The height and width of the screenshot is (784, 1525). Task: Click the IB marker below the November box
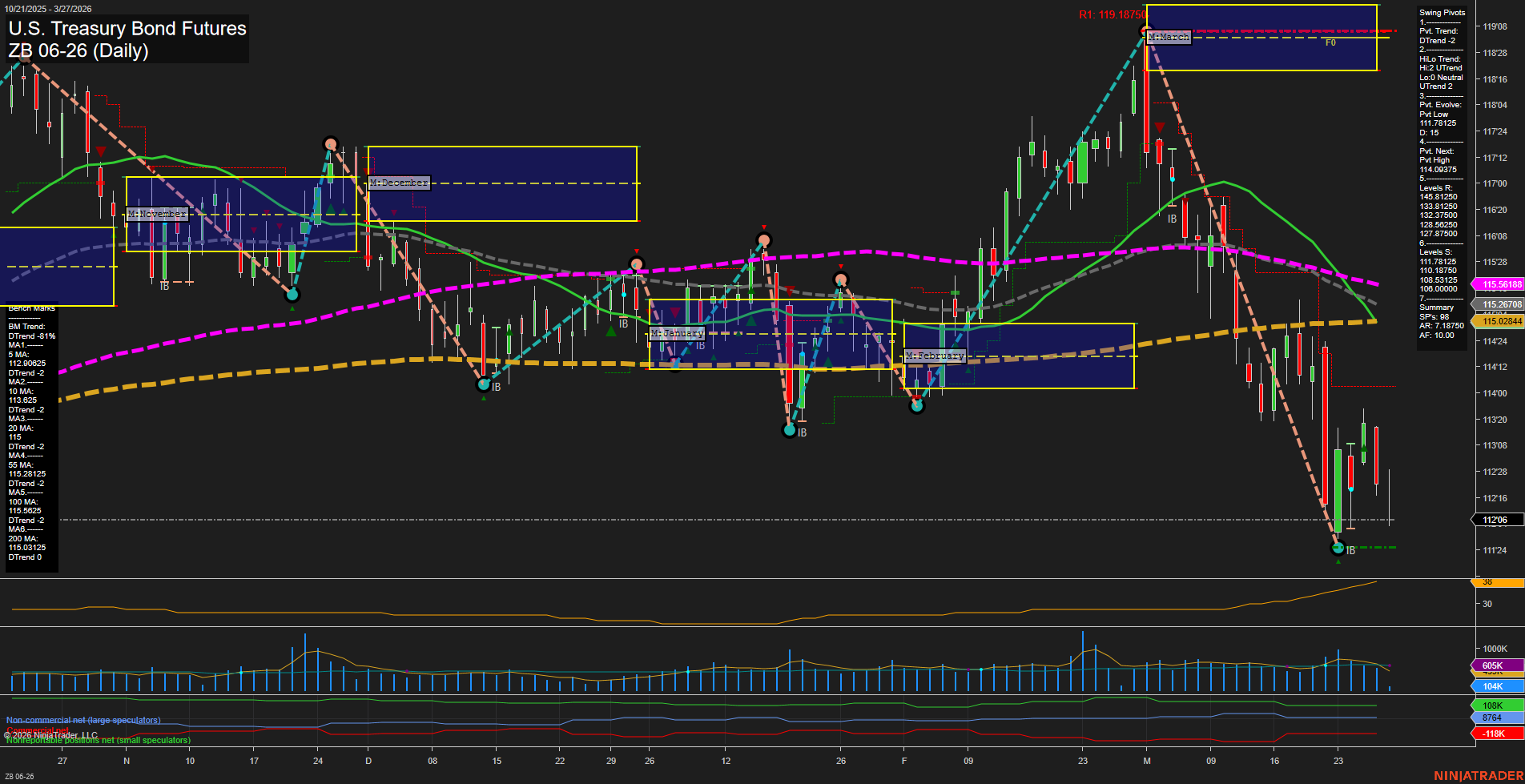tap(163, 283)
